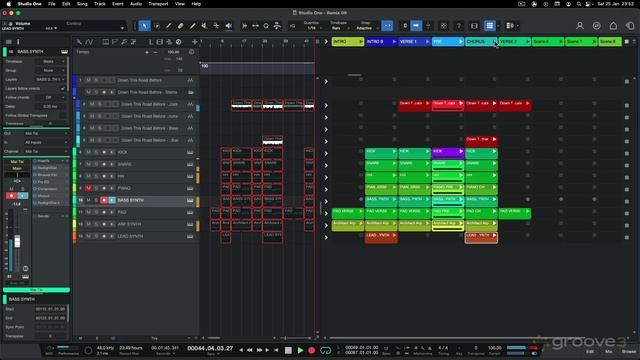
Task: Click the video player toolbar icon
Action: [474, 26]
